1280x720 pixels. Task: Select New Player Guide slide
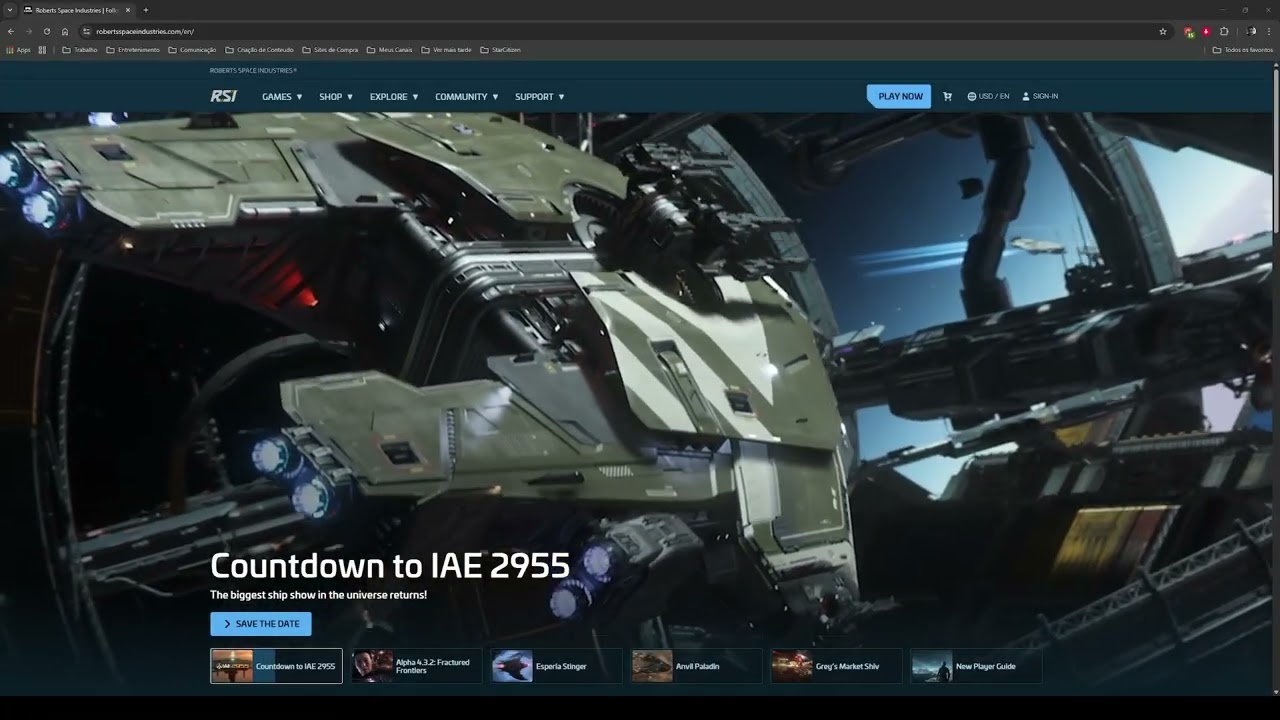coord(976,666)
